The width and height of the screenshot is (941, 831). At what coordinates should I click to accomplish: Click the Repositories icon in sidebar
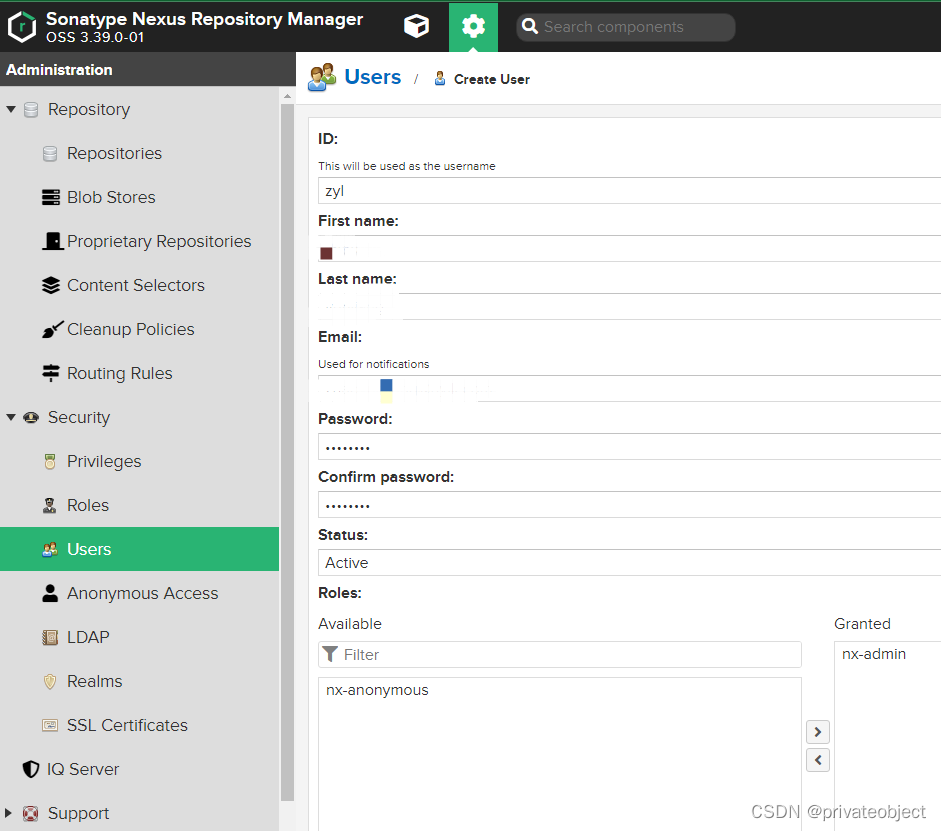(x=50, y=154)
